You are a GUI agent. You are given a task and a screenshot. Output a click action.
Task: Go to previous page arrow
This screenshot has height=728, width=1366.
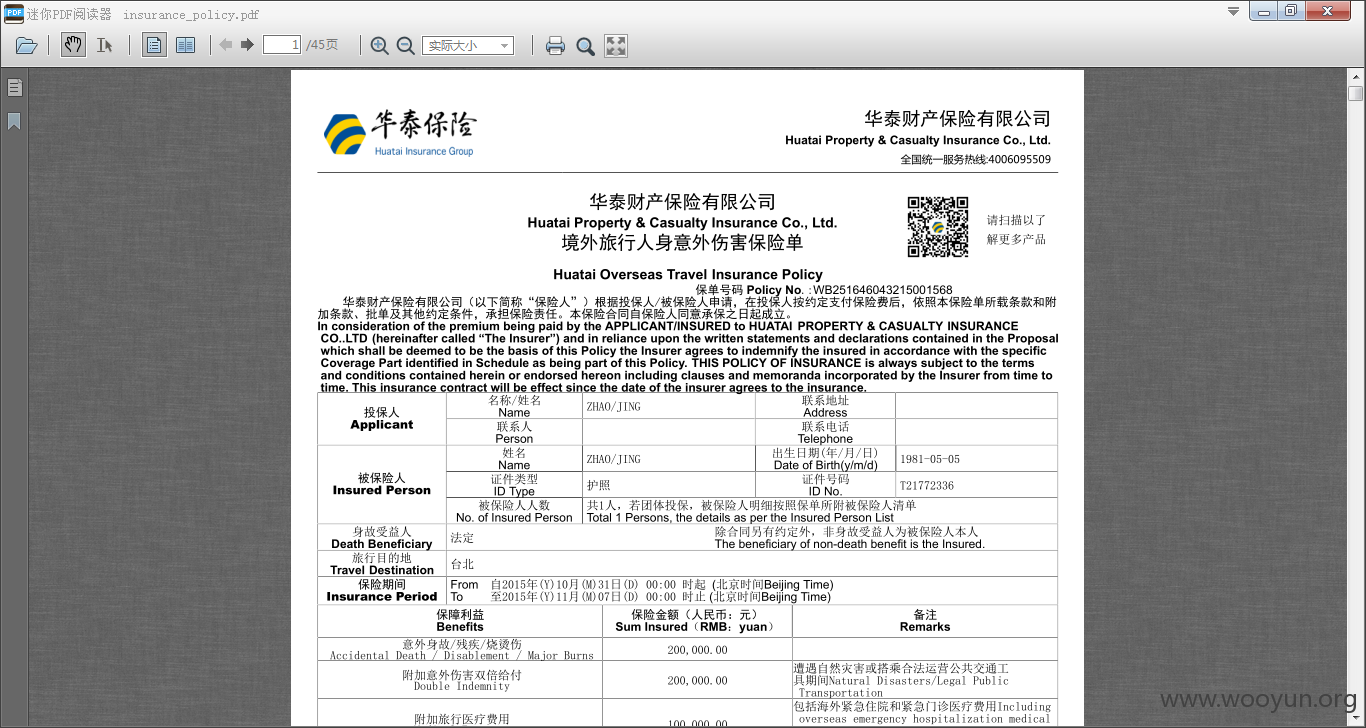click(226, 45)
